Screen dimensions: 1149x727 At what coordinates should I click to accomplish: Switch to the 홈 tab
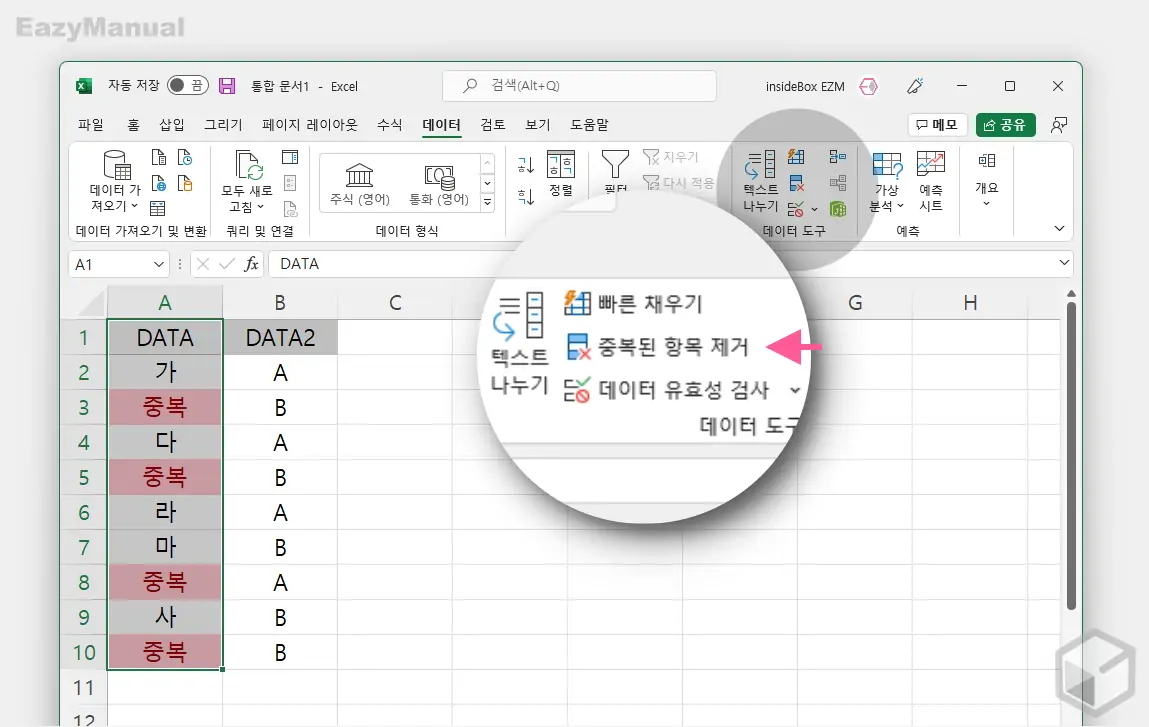click(133, 125)
